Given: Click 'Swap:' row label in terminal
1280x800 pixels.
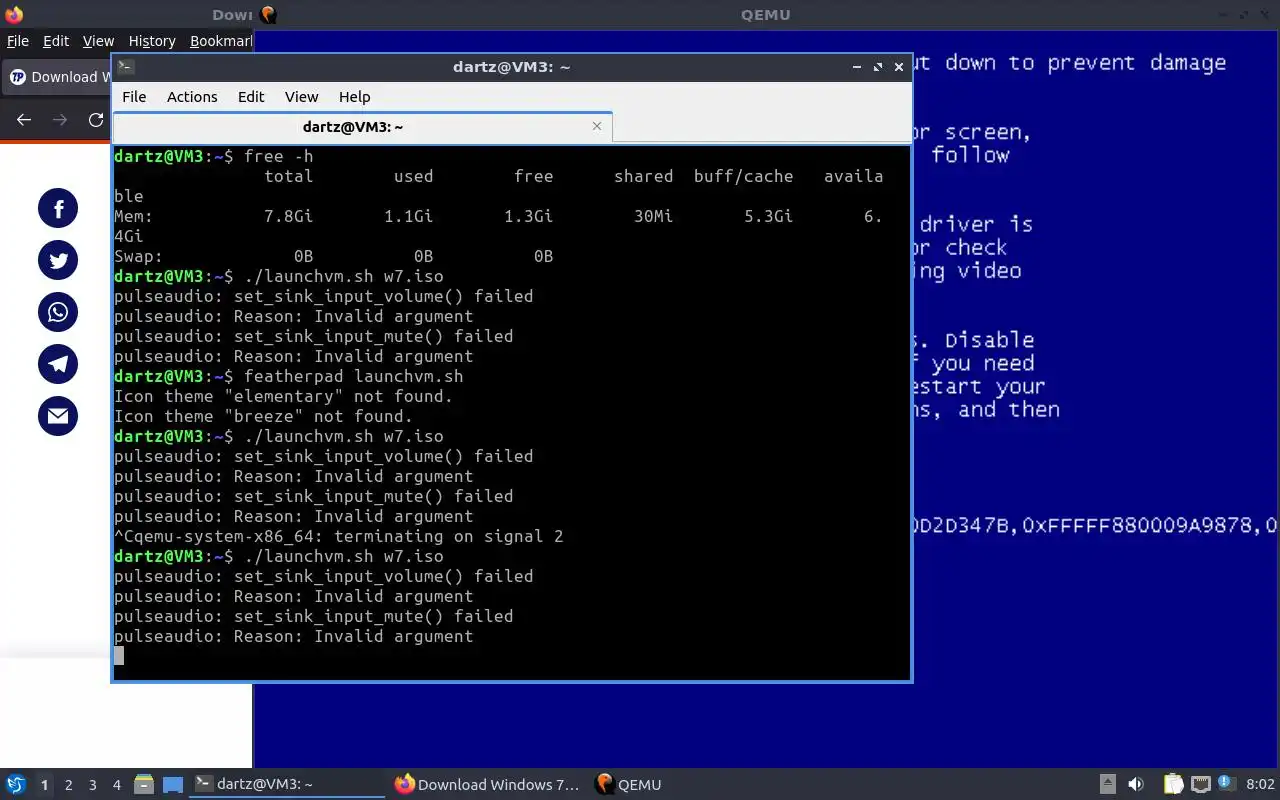Looking at the screenshot, I should pyautogui.click(x=139, y=256).
